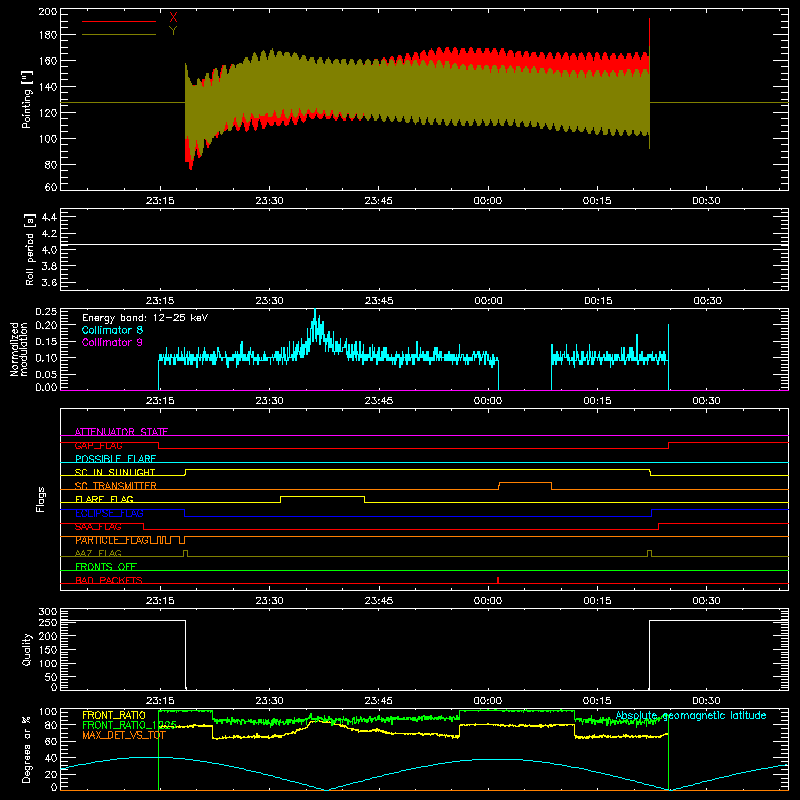Click the 23:45 time label under the Roll period plot
This screenshot has height=800, width=800.
pos(379,301)
